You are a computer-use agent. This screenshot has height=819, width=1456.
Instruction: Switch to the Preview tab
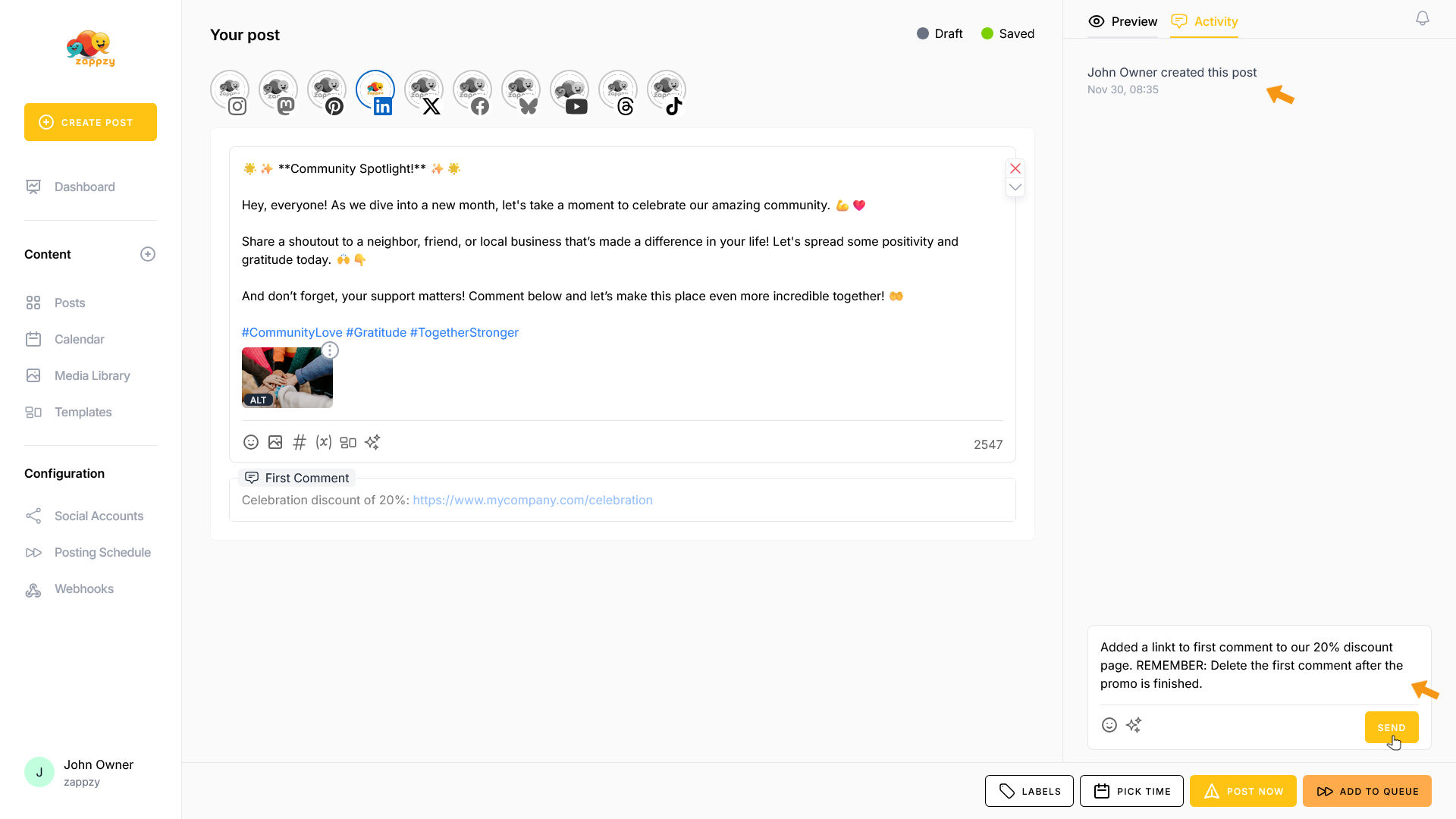[1123, 21]
